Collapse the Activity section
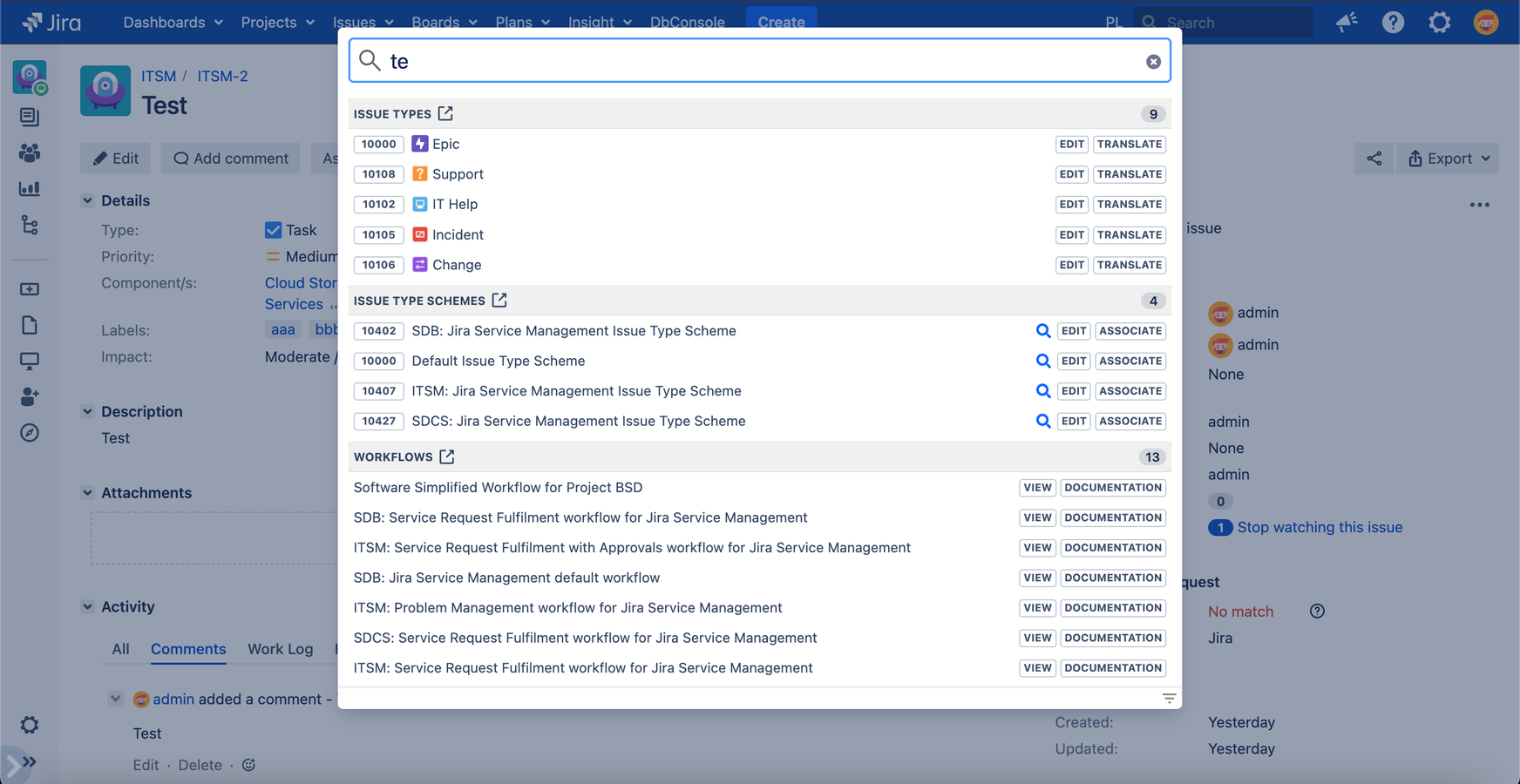Image resolution: width=1520 pixels, height=784 pixels. pos(87,606)
